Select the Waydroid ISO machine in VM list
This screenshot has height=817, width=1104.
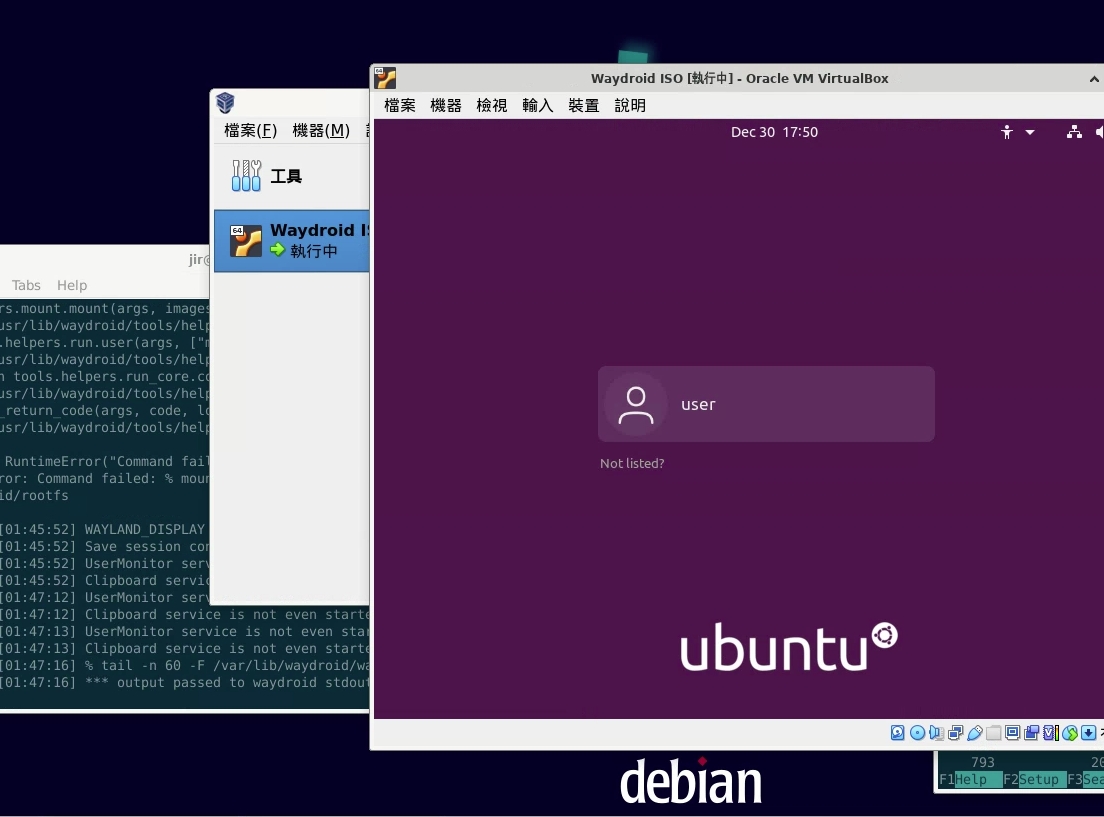(291, 241)
